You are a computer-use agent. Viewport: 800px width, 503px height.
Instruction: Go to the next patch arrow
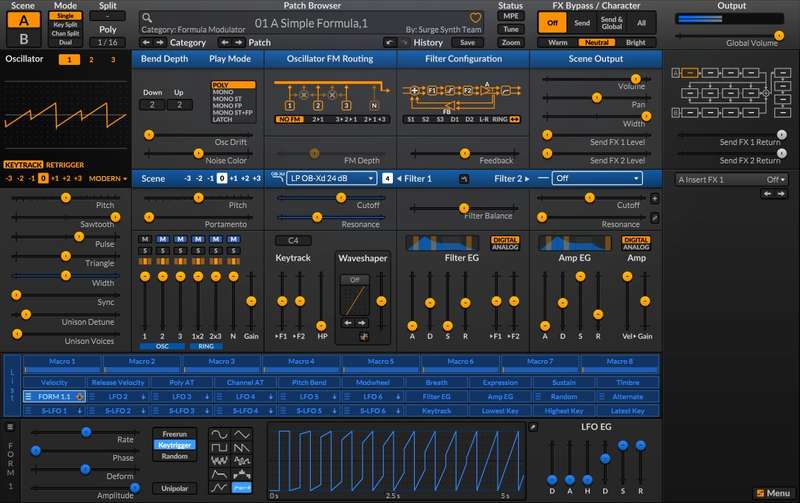point(239,43)
